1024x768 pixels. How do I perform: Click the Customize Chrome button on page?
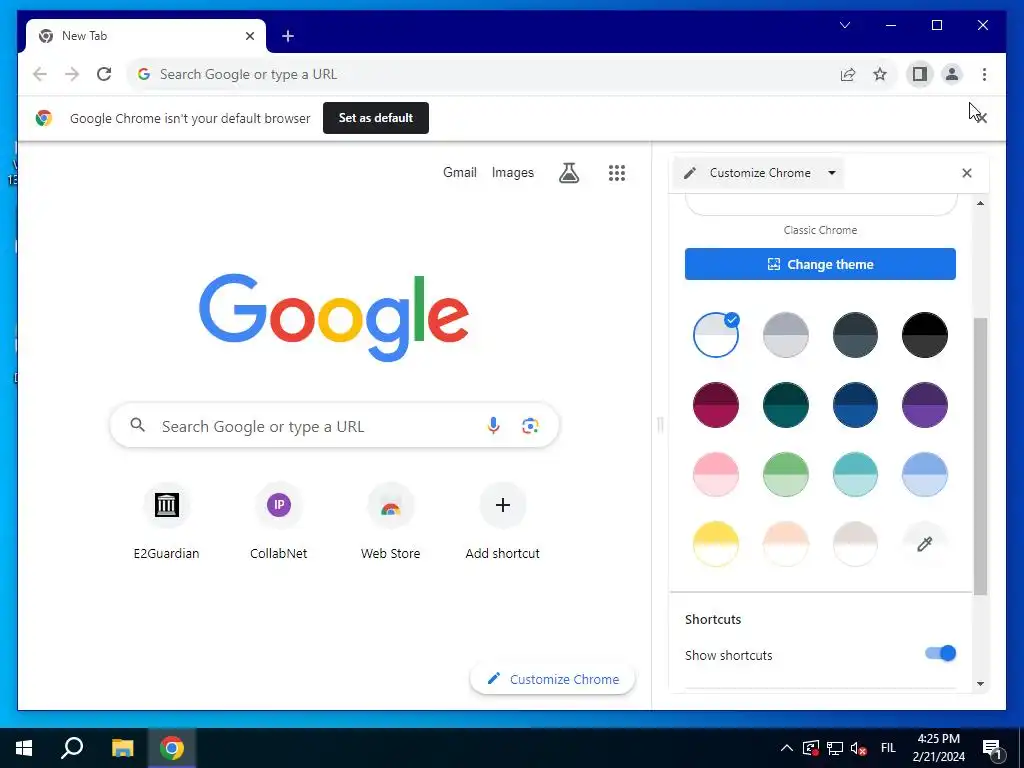point(552,679)
